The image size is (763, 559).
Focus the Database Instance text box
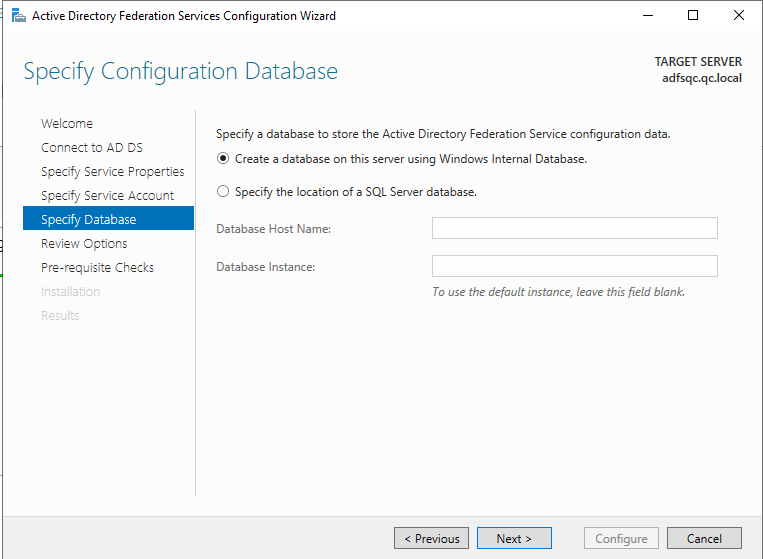(x=574, y=266)
